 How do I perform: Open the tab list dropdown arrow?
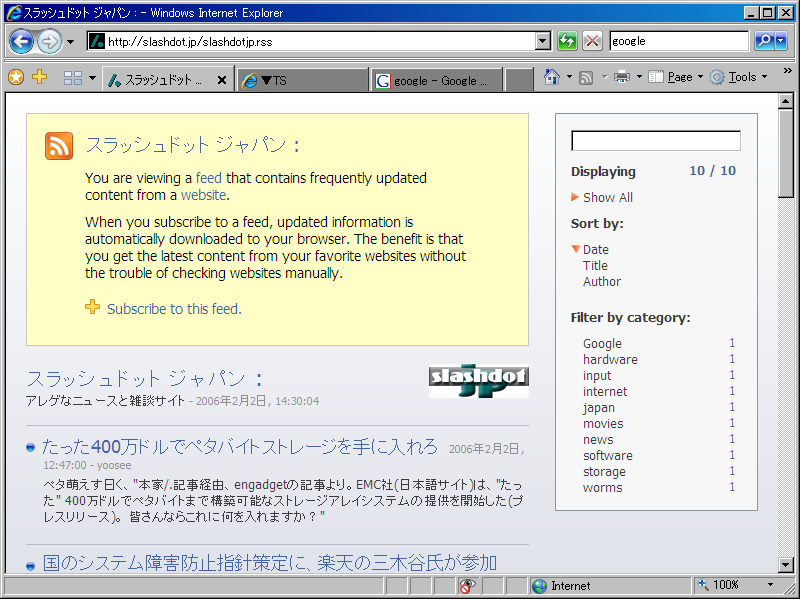click(x=92, y=78)
